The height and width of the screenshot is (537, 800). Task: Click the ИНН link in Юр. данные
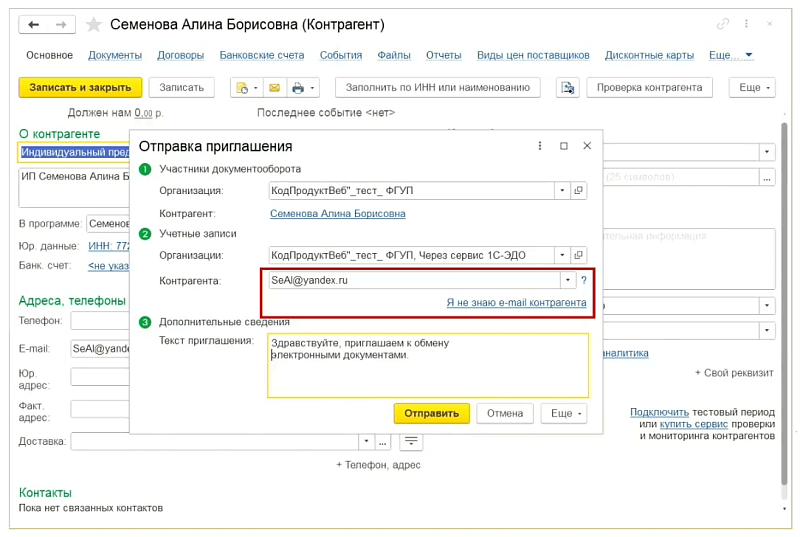109,246
